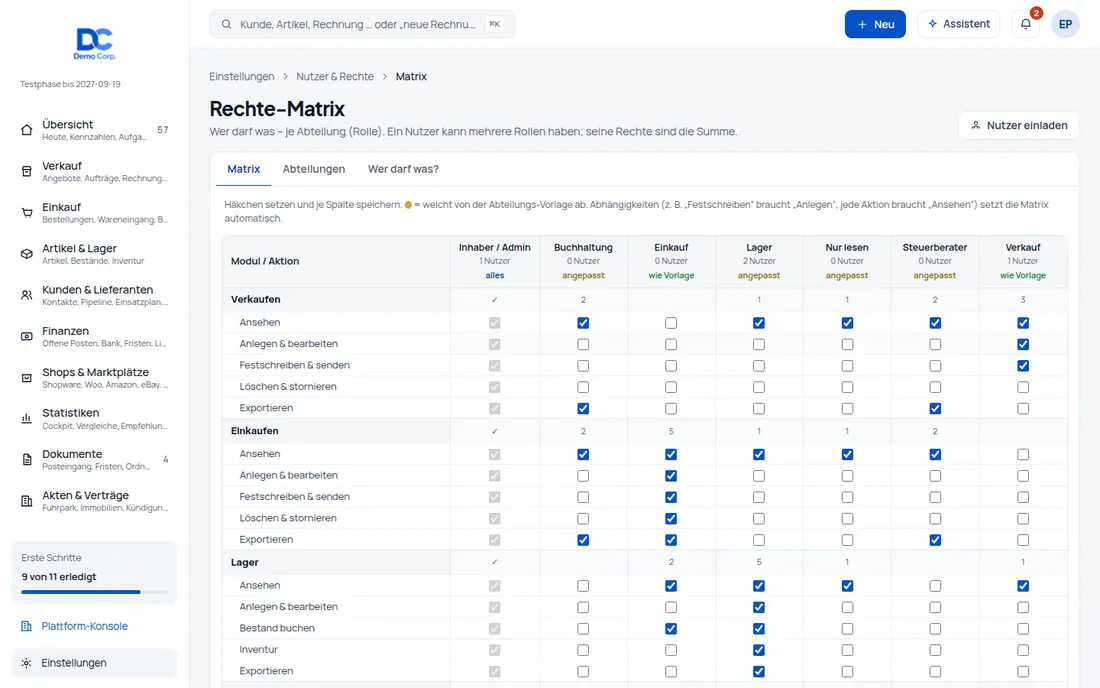Switch to the Abteilungen tab
The image size is (1100, 688).
click(x=314, y=169)
